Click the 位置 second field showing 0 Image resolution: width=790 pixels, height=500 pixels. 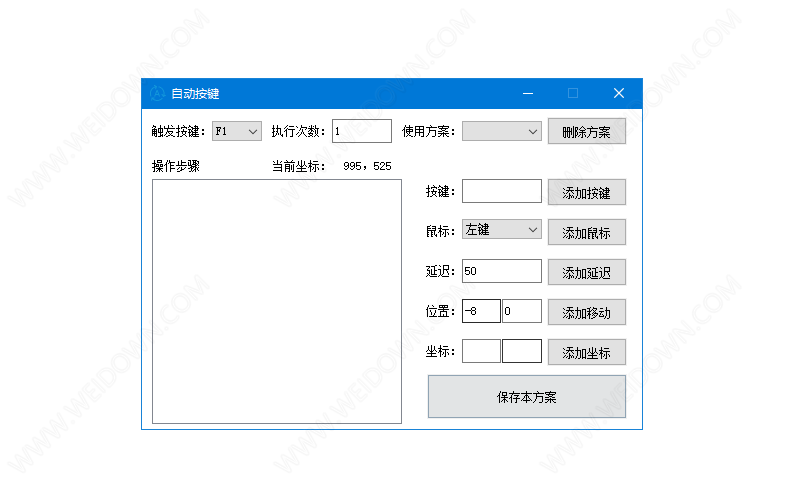point(521,311)
